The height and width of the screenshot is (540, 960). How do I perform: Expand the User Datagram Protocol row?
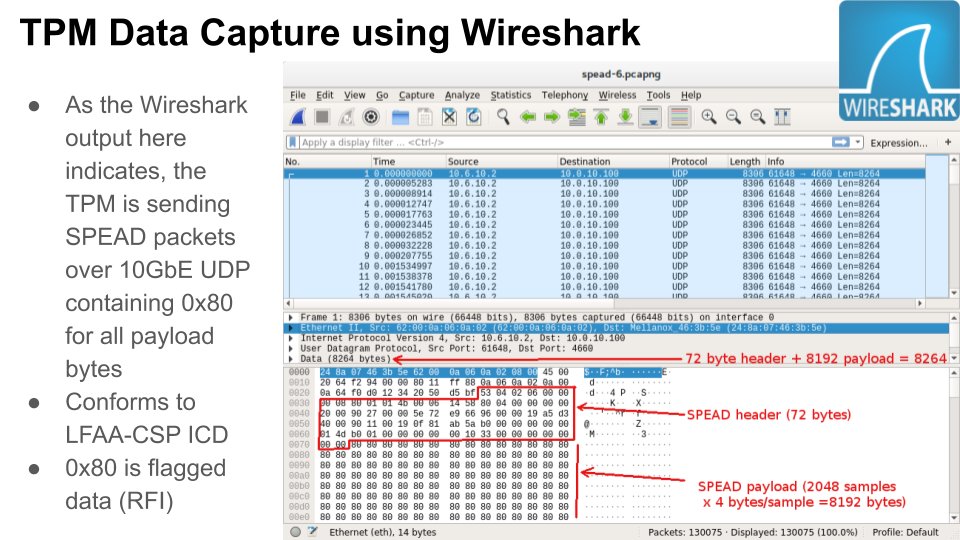291,348
